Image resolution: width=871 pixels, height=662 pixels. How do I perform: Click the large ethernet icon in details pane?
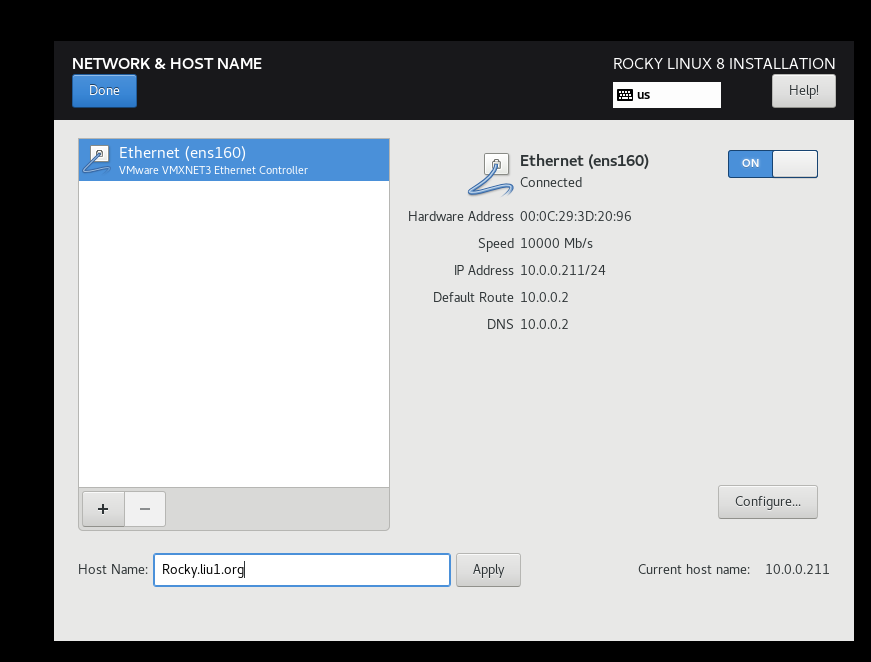pos(490,174)
